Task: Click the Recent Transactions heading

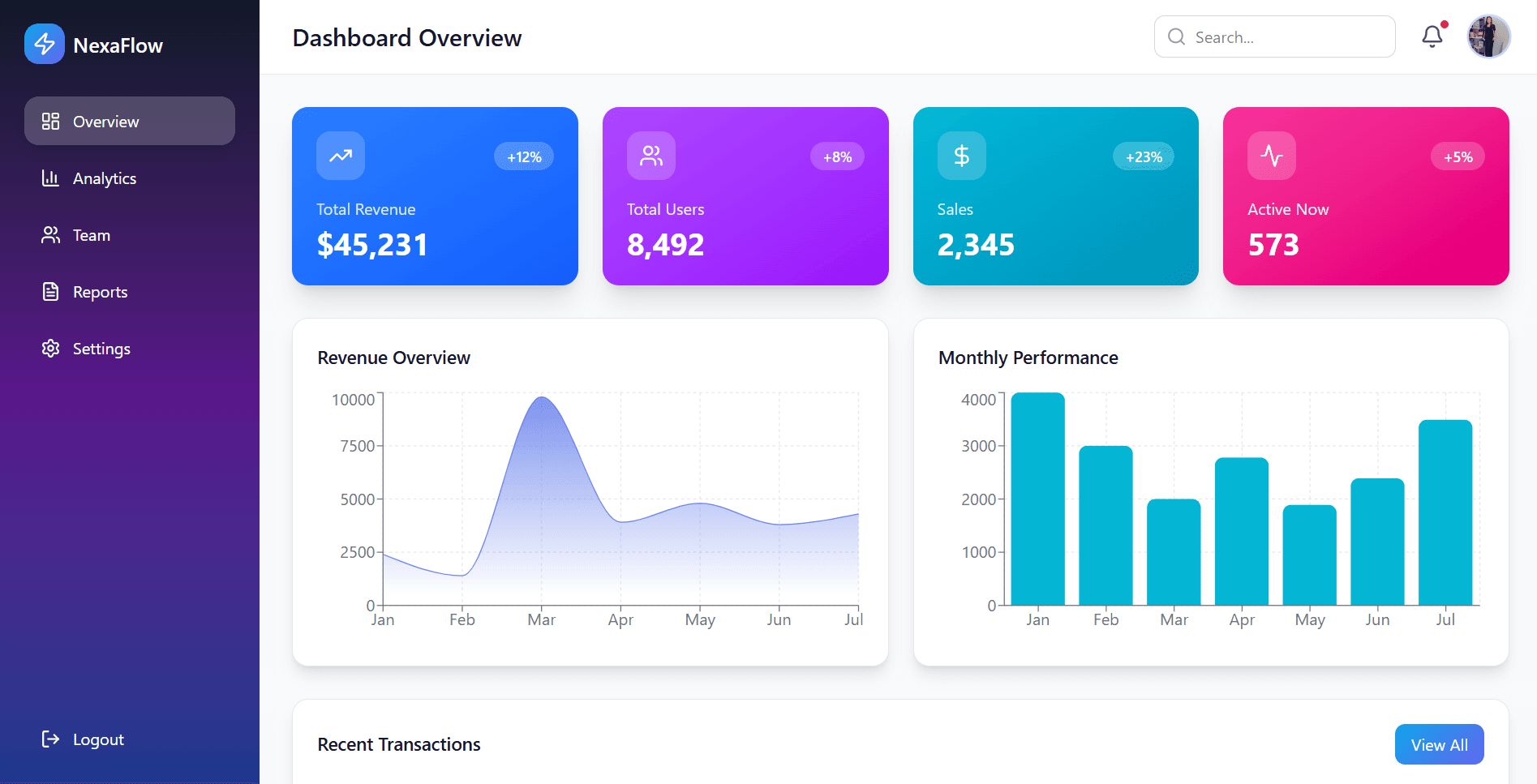Action: (x=399, y=744)
